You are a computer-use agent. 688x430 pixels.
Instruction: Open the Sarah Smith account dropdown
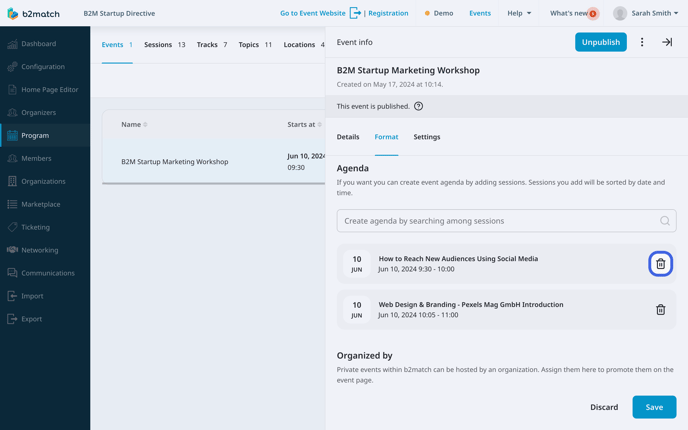point(655,13)
